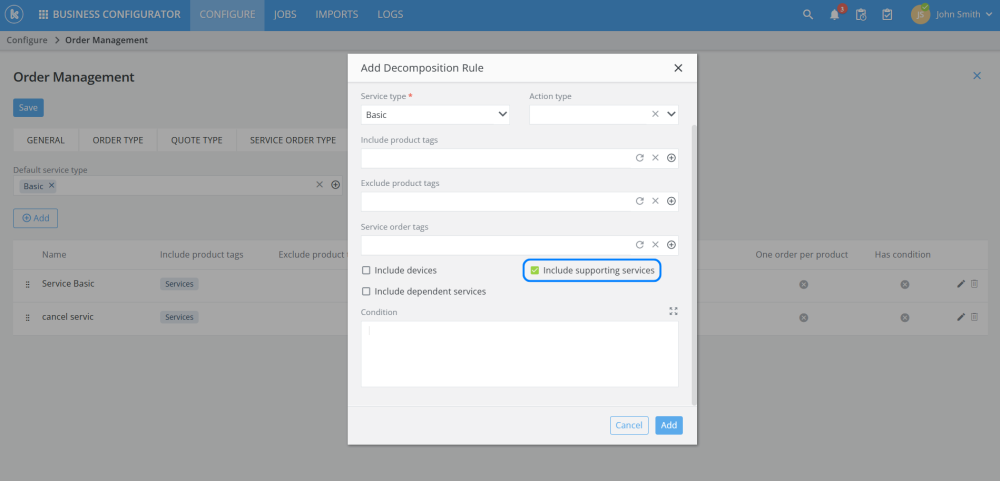Viewport: 1000px width, 481px height.
Task: Add a tag to Service order tags
Action: coord(671,245)
